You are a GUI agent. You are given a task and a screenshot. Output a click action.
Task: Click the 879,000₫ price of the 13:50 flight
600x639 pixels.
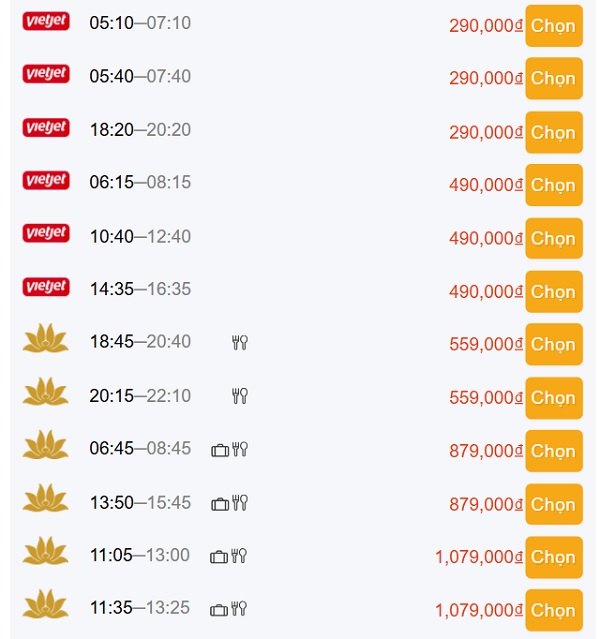click(486, 504)
